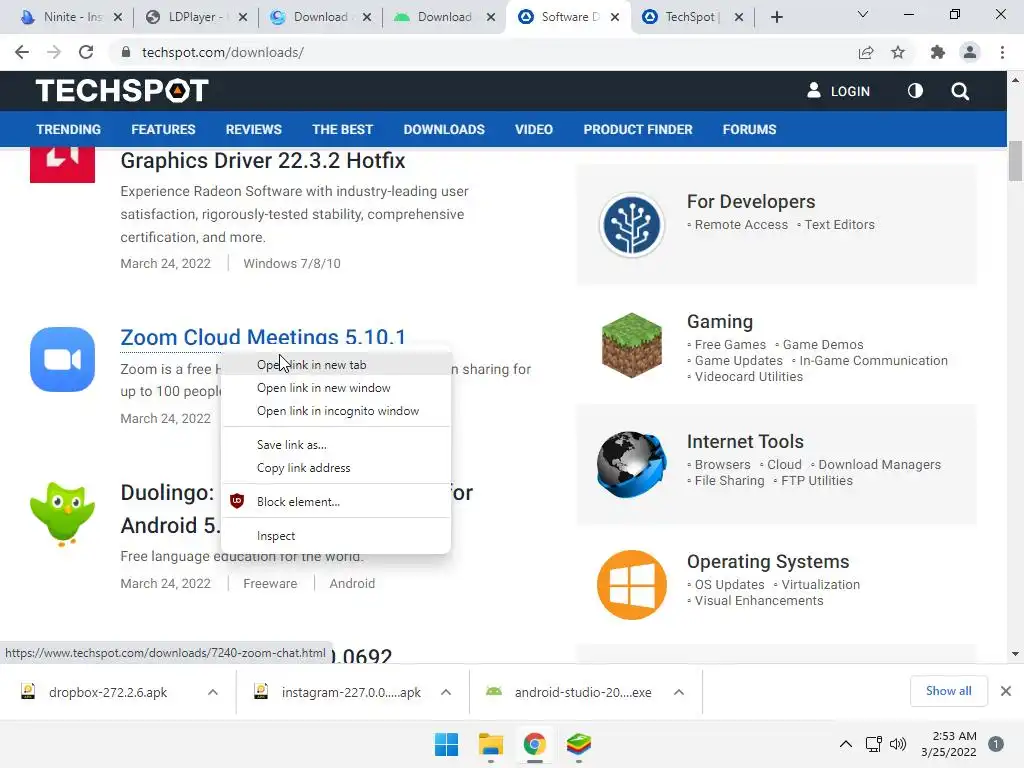Choose Open link in new window
This screenshot has height=768, width=1024.
click(336, 388)
